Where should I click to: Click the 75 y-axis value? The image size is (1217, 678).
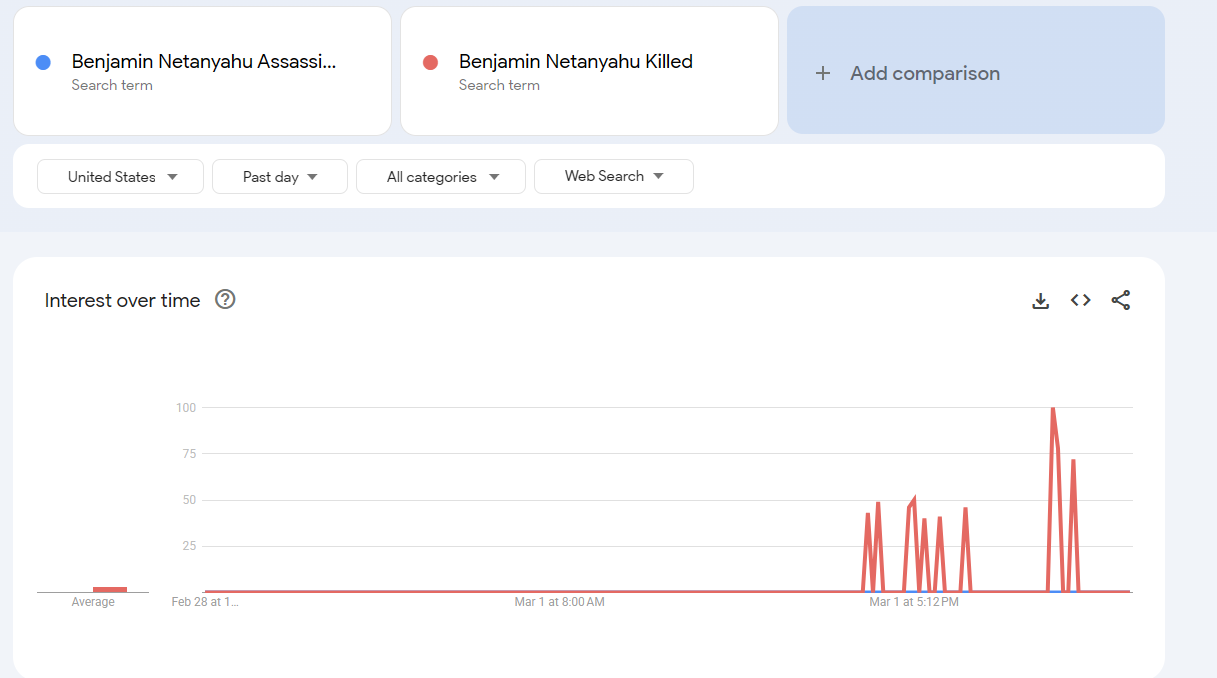[189, 454]
